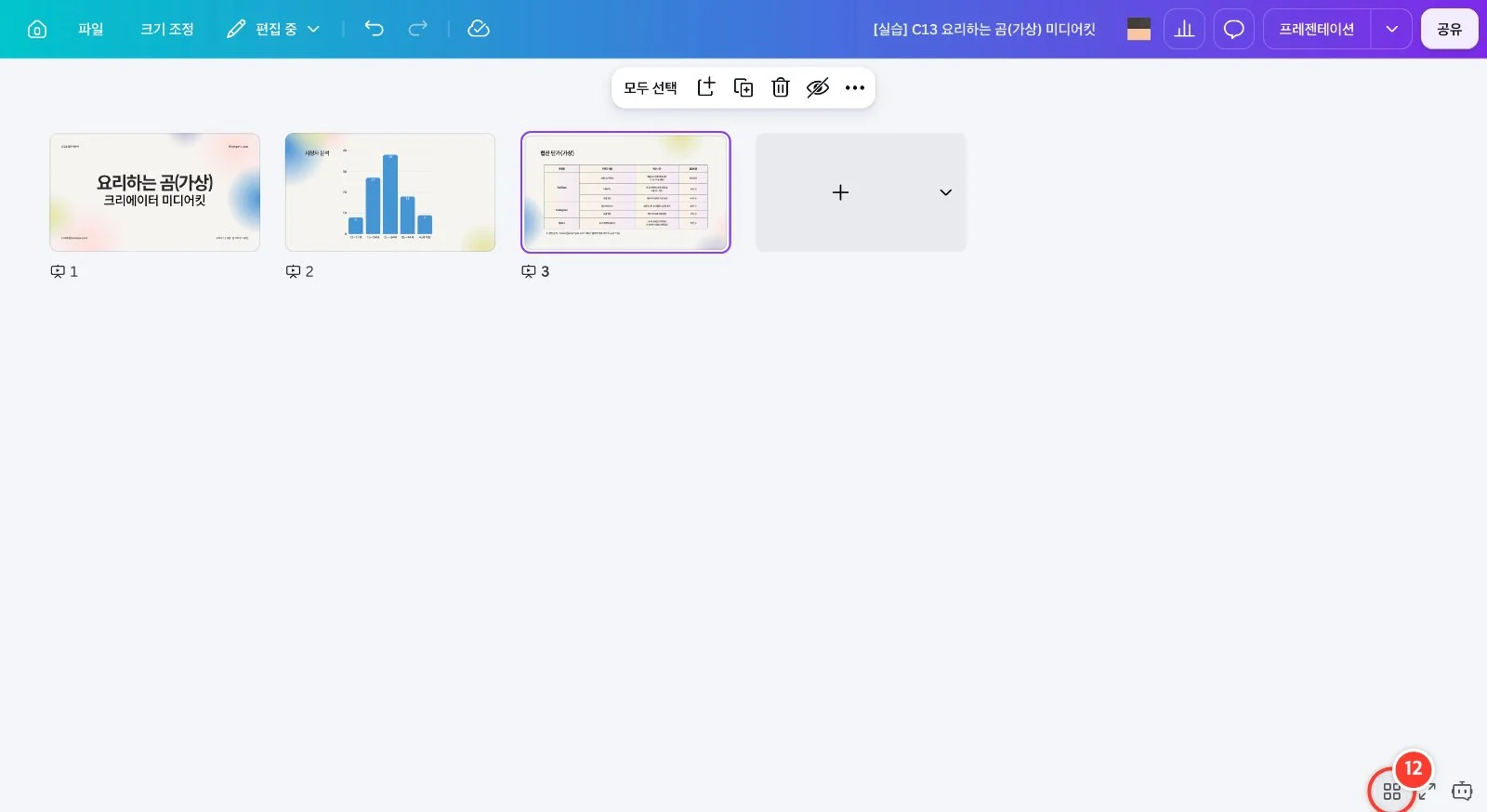Open more options three-dot menu
Screen dimensions: 1487x812
[x=855, y=87]
